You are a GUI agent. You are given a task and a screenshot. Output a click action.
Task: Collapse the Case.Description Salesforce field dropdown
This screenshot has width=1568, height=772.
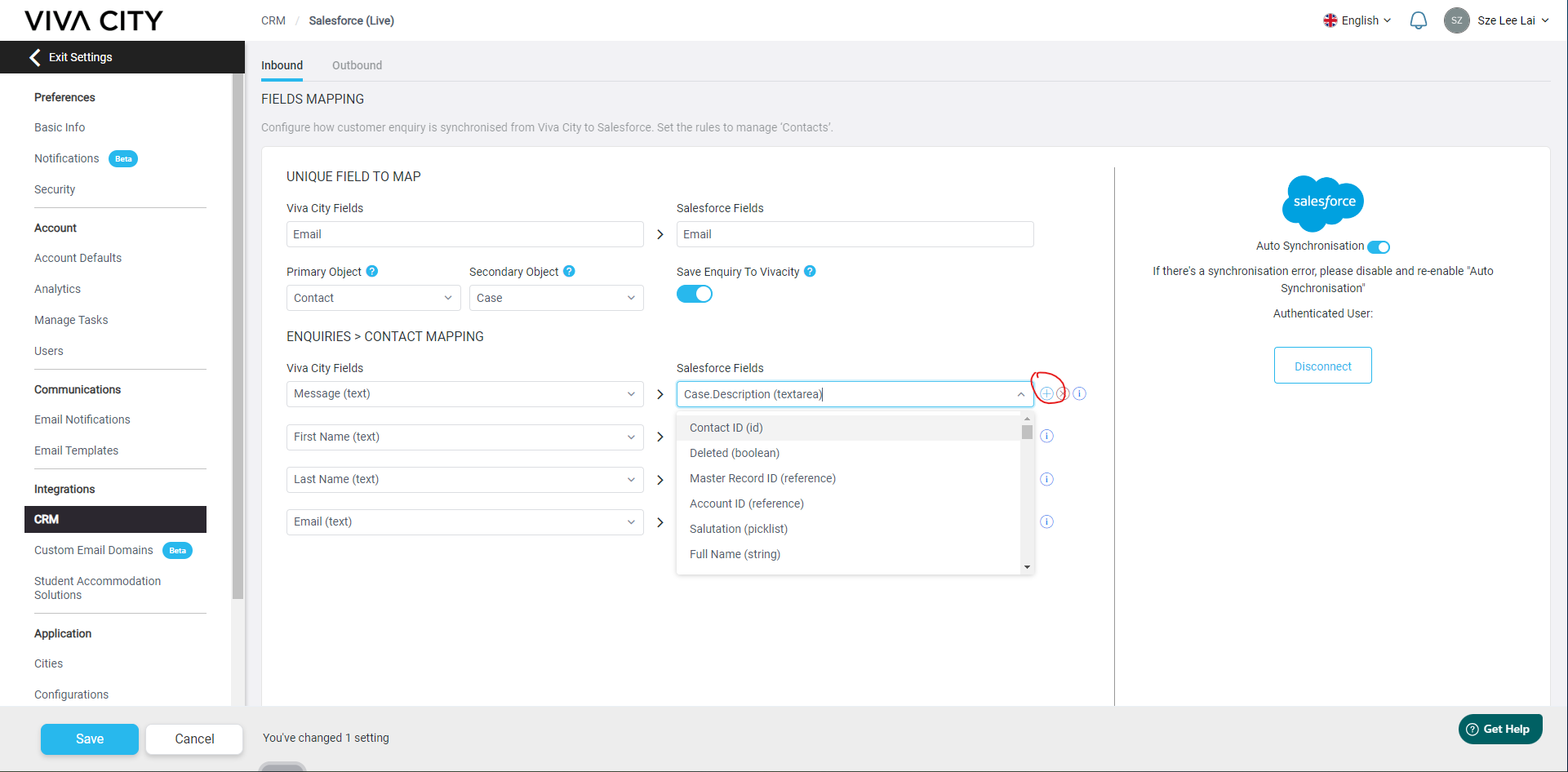(x=1020, y=394)
